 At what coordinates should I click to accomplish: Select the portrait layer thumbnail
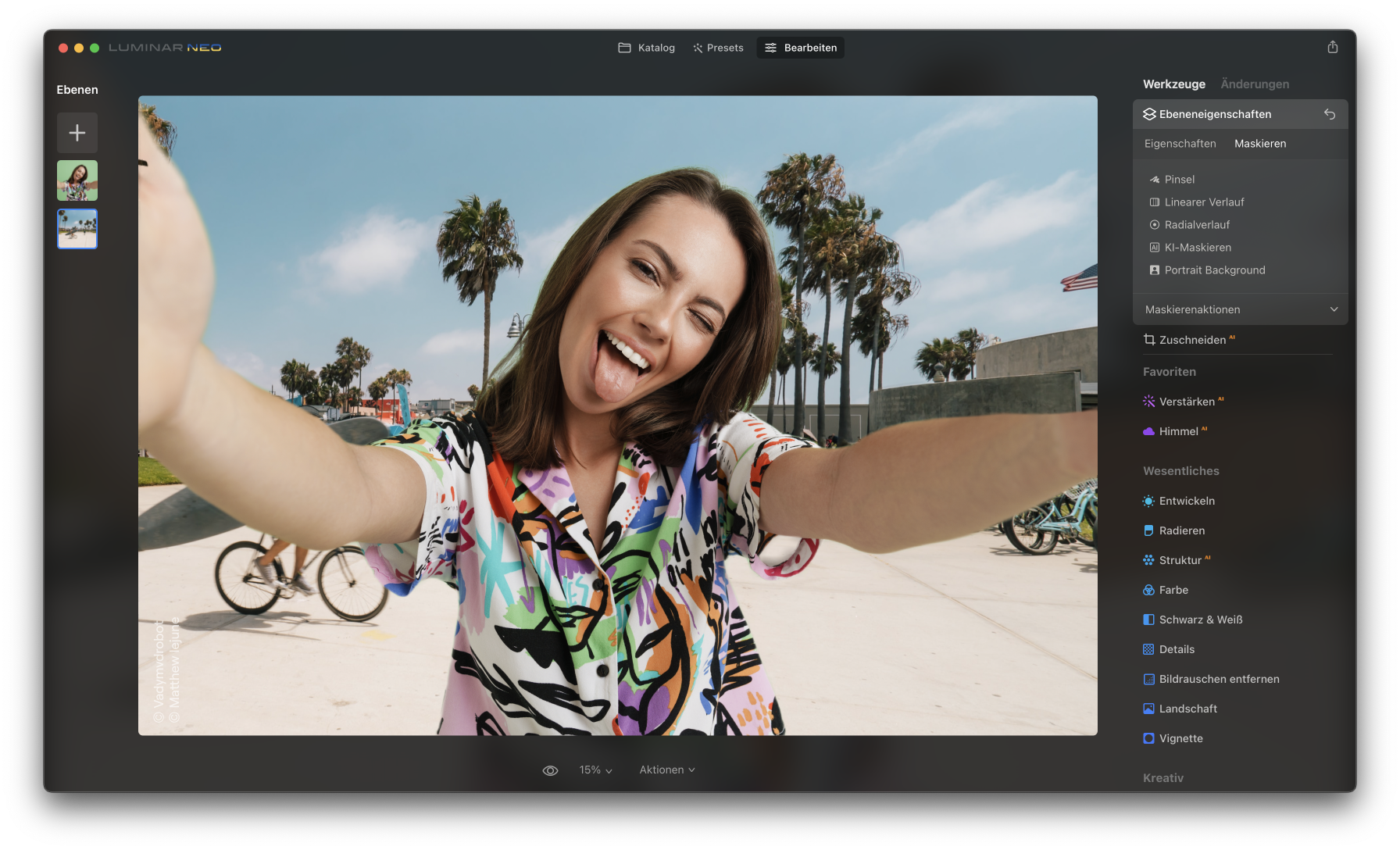click(x=77, y=180)
